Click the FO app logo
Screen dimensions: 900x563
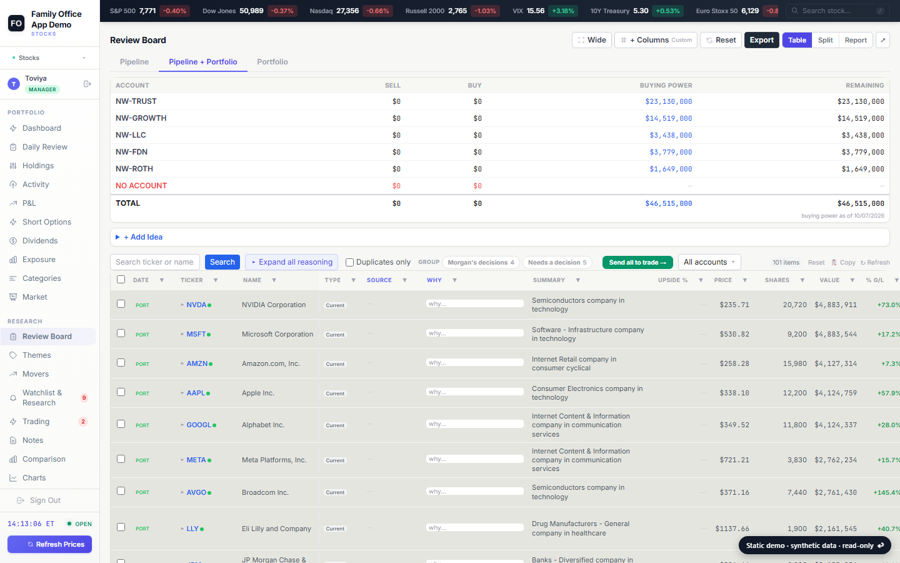[16, 23]
